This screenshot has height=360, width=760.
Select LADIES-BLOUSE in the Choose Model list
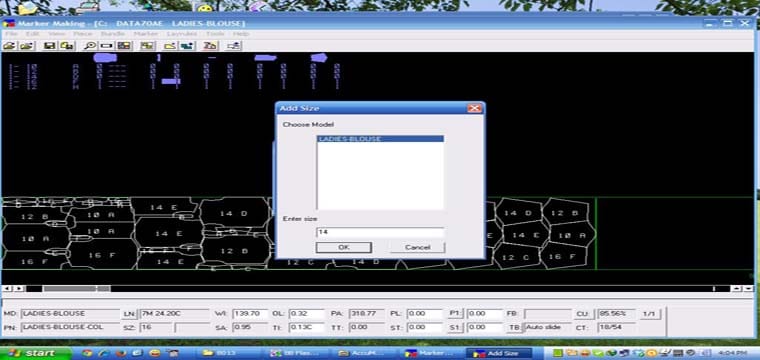(380, 139)
